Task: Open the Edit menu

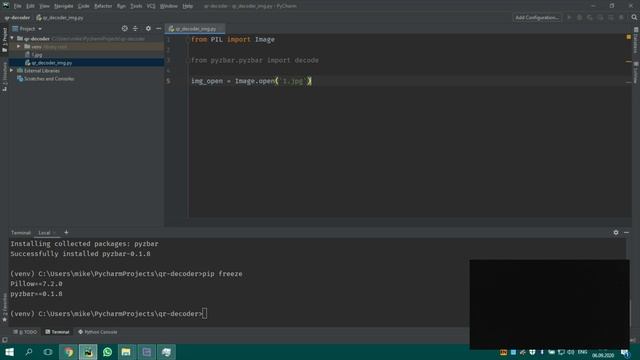Action: (x=30, y=6)
